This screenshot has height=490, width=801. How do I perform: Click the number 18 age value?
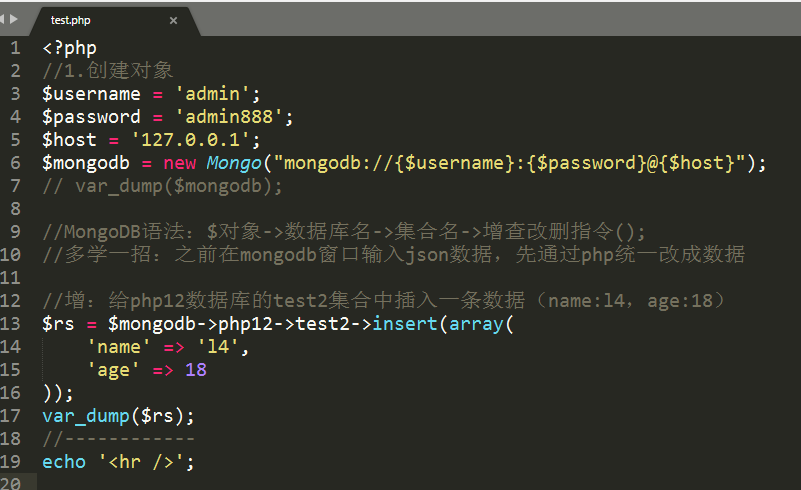pyautogui.click(x=196, y=370)
